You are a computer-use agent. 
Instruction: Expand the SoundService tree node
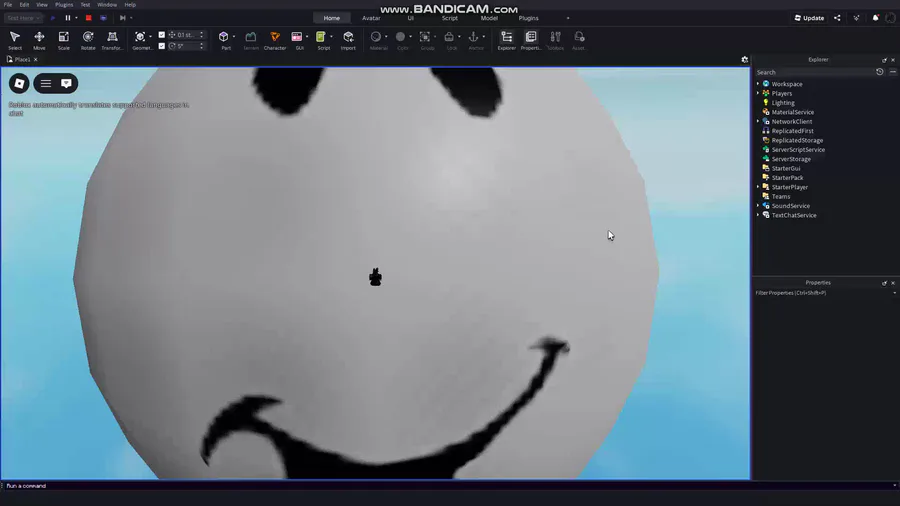pyautogui.click(x=758, y=205)
